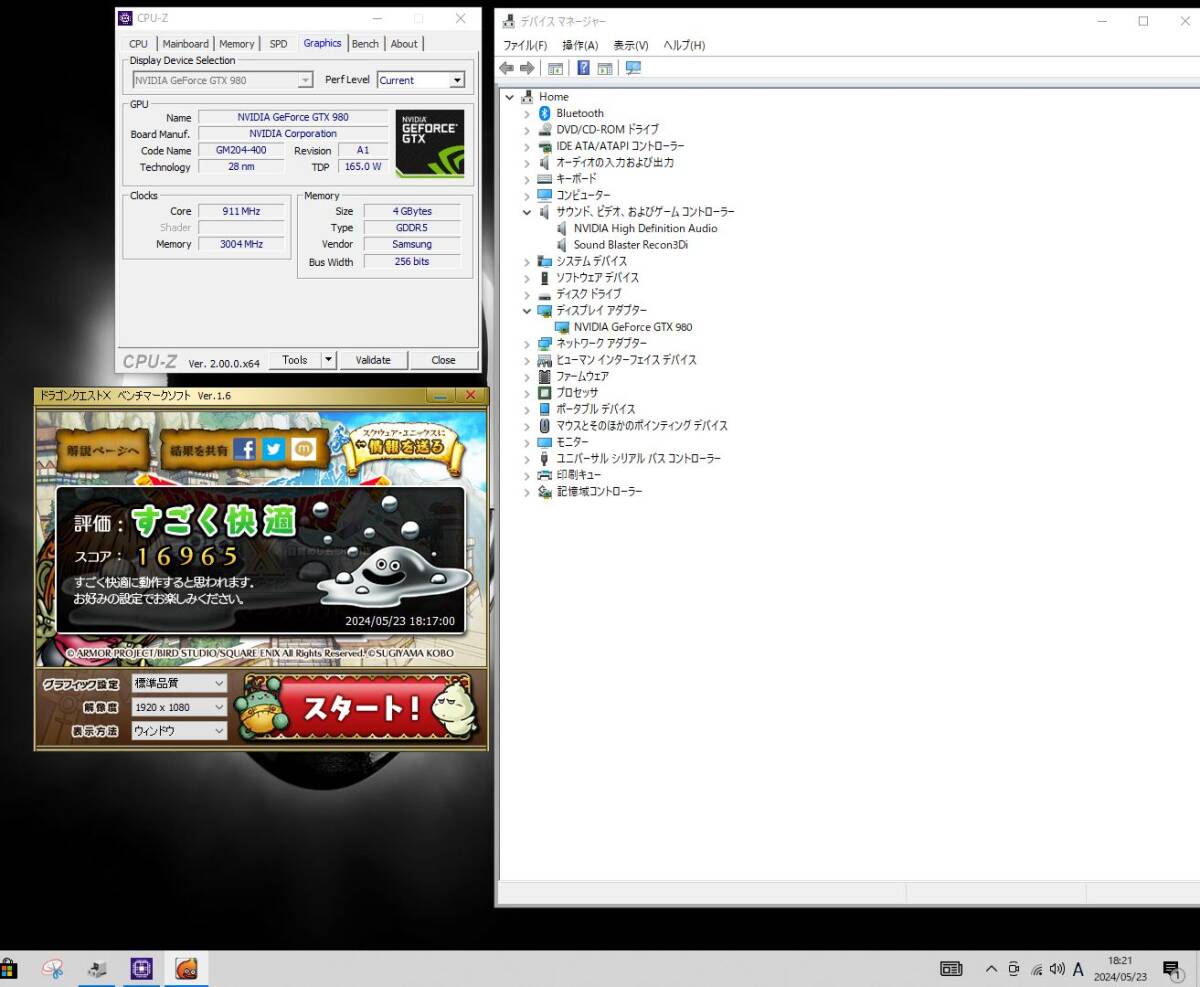Click the GPU Name field in CPU-Z
Screen dimensions: 1200x987
(293, 117)
